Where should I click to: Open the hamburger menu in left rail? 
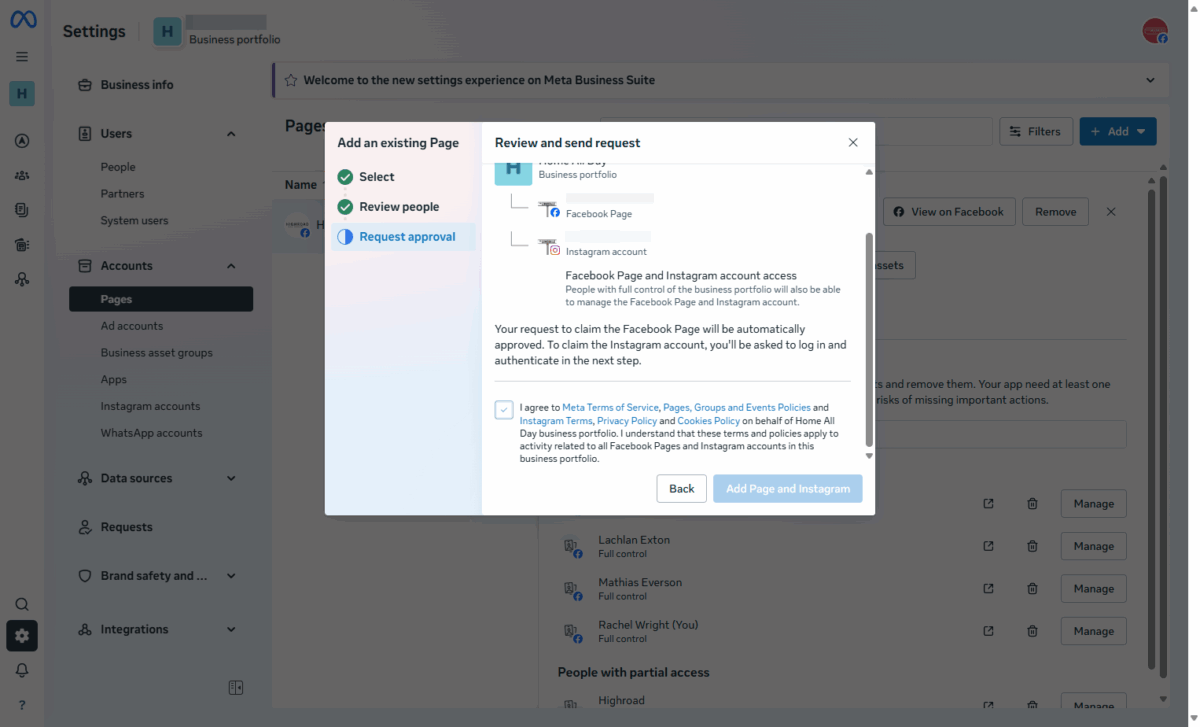(22, 57)
